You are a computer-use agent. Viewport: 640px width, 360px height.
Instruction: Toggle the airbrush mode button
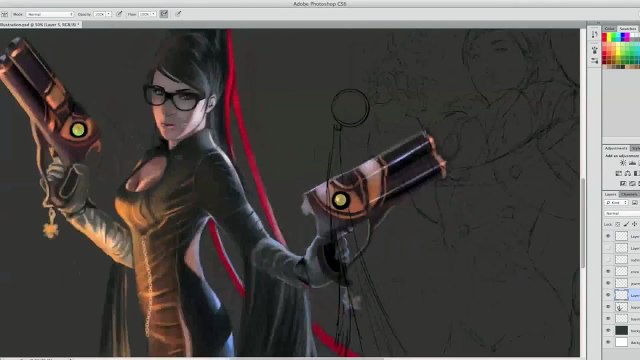(x=164, y=14)
